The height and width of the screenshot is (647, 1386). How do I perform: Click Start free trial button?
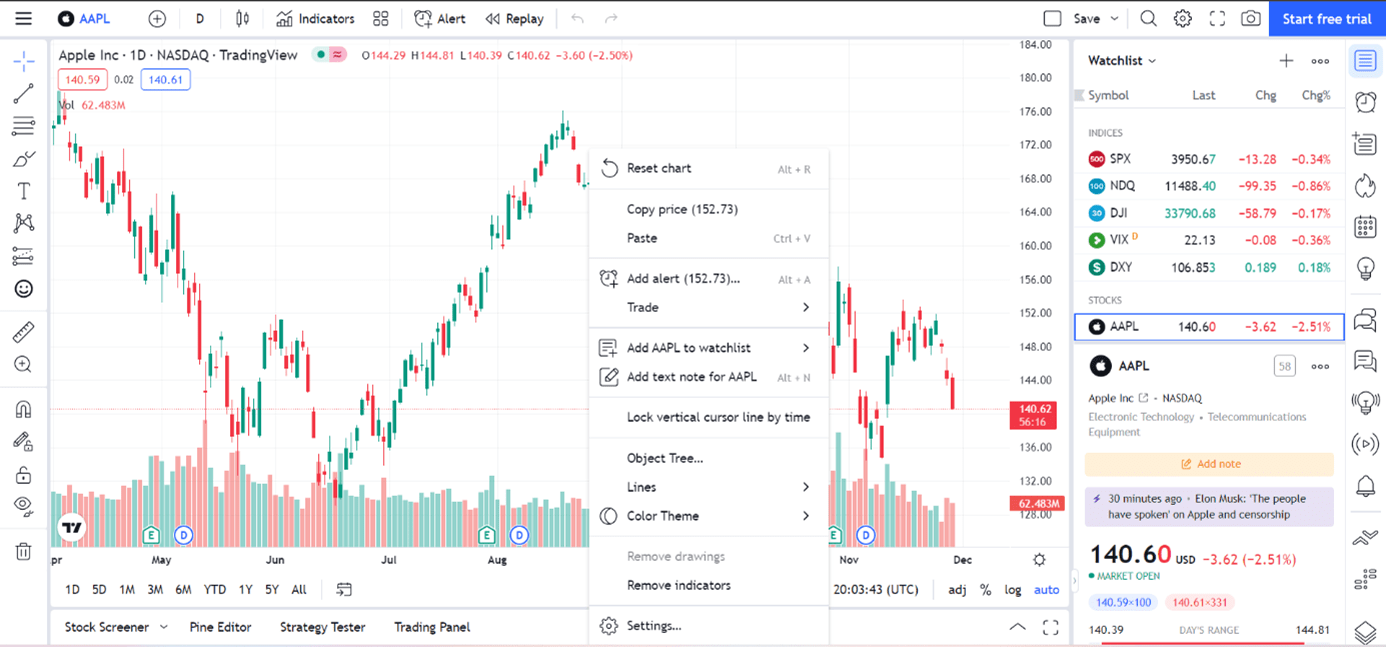pyautogui.click(x=1327, y=18)
